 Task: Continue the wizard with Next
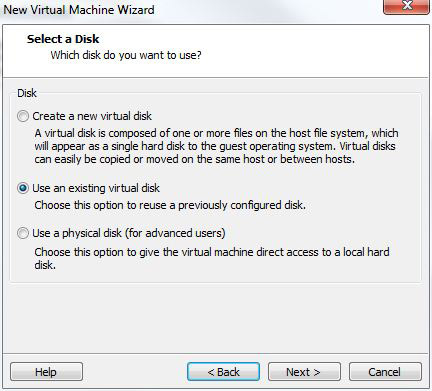(304, 372)
